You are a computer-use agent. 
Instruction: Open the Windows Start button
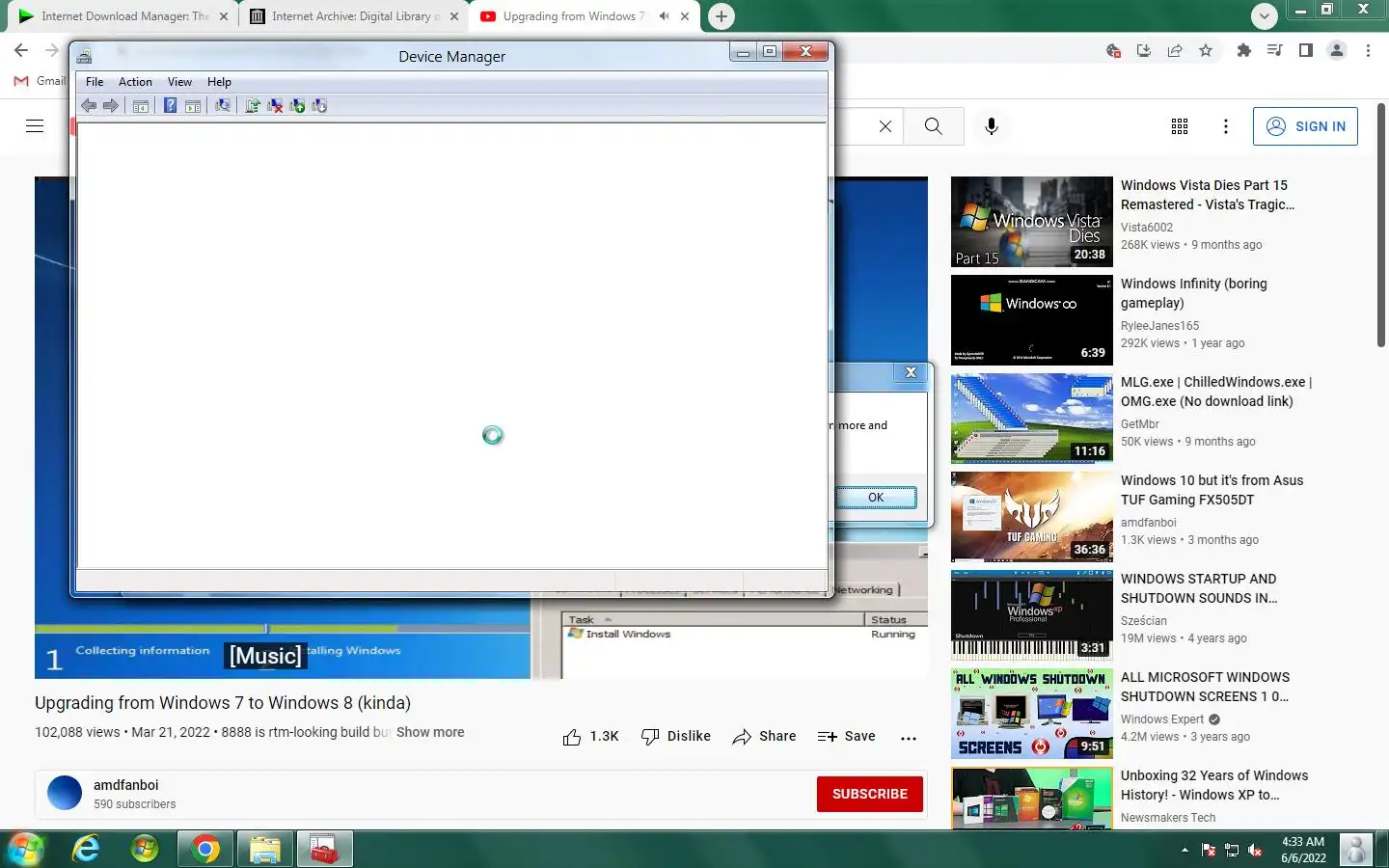pos(25,850)
